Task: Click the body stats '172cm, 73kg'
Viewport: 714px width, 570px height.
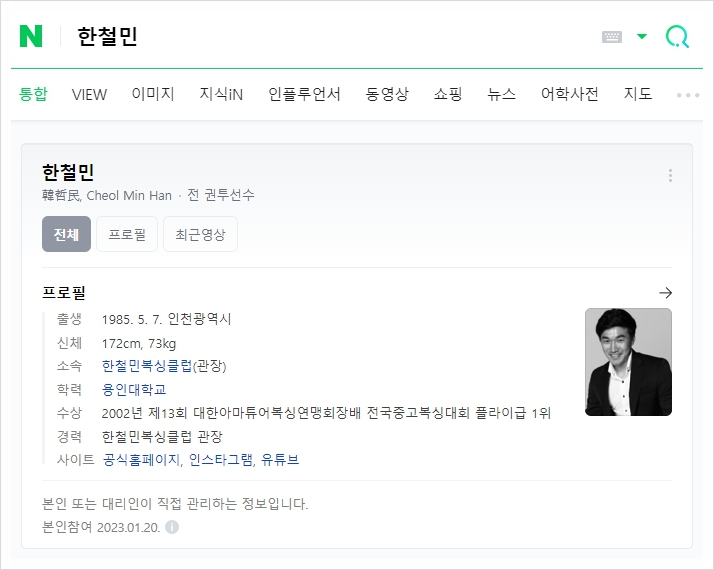Action: coord(139,344)
